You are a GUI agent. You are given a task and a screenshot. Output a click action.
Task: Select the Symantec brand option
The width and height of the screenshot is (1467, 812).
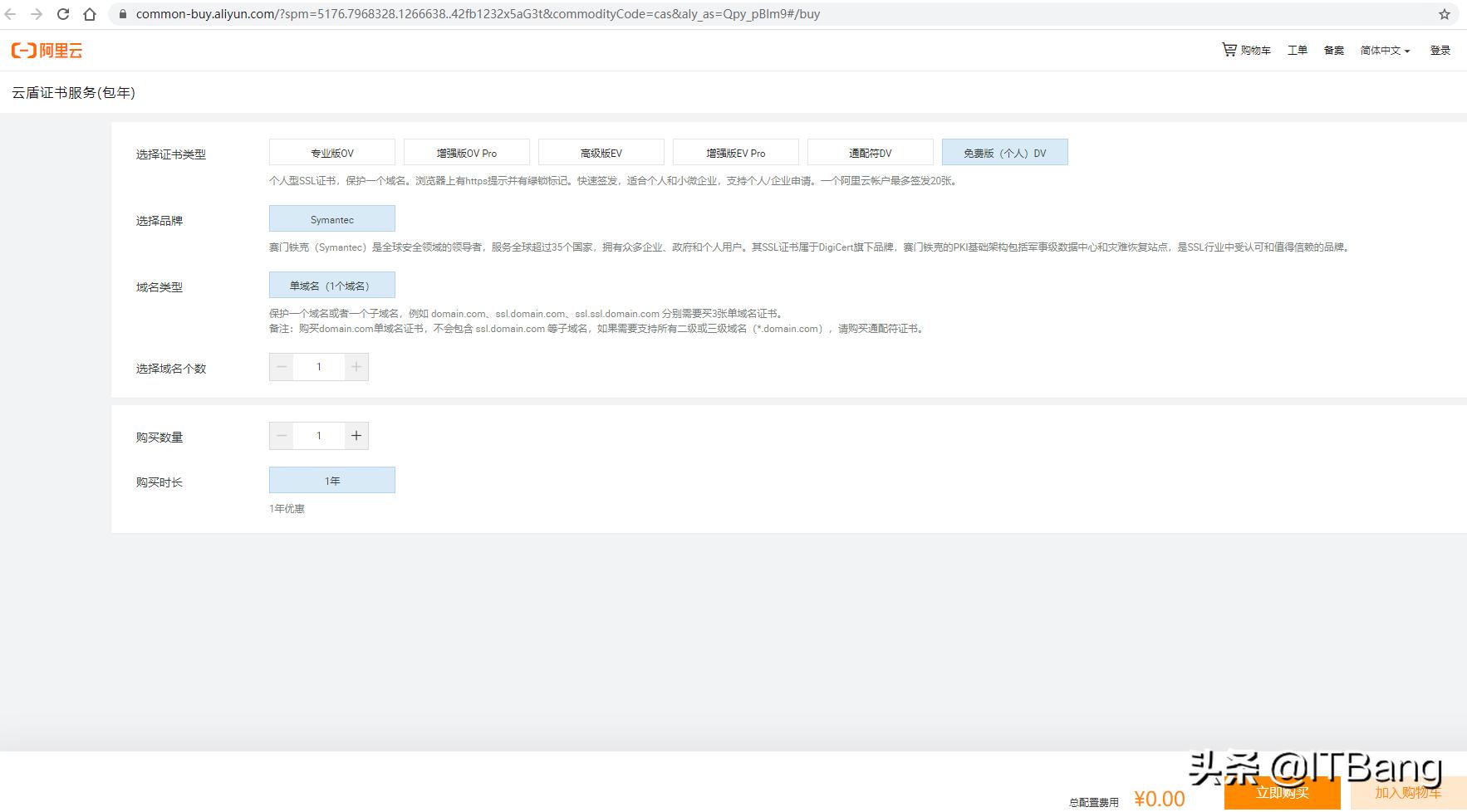click(331, 218)
